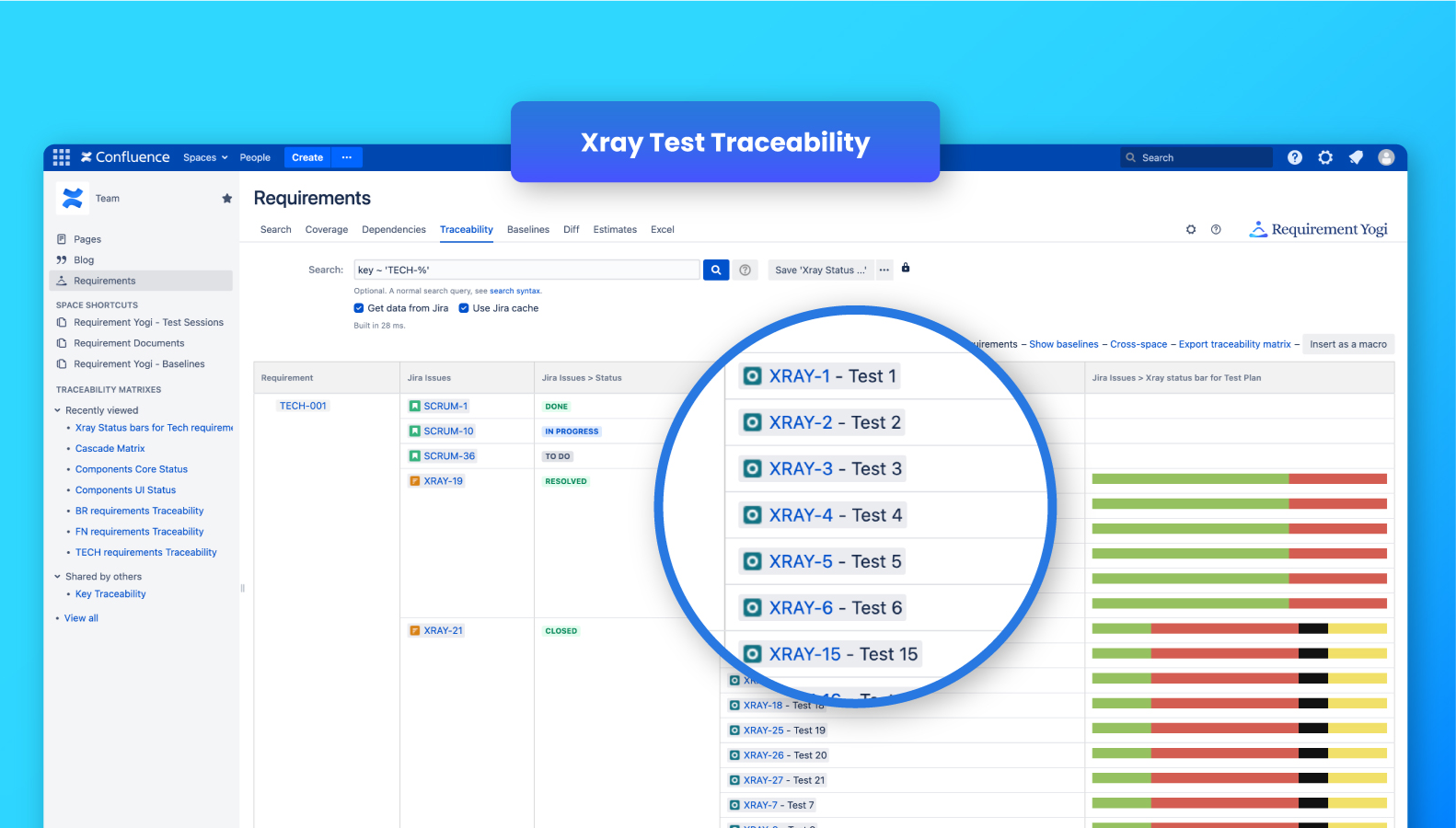Click the gear icon beside Requirement Yogi logo
The image size is (1456, 828).
point(1191,229)
